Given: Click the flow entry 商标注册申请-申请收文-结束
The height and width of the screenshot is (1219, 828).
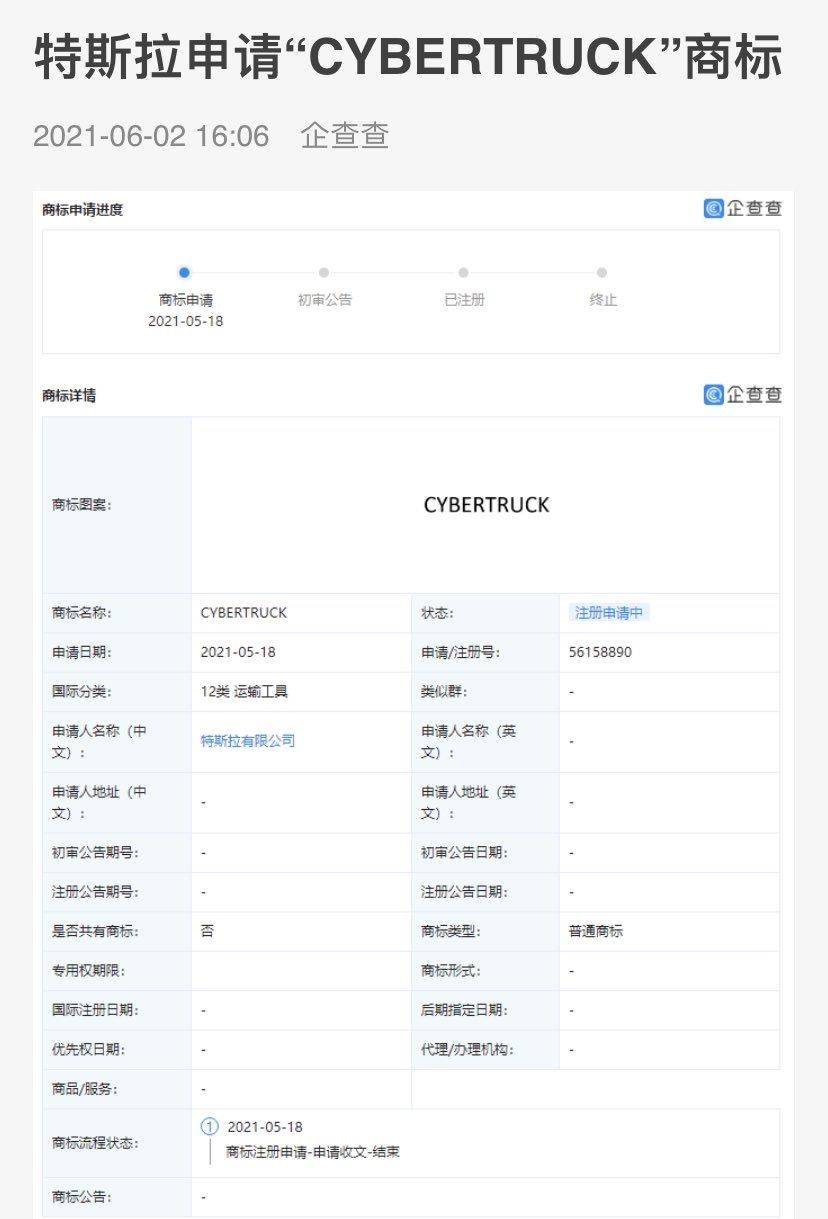Looking at the screenshot, I should [x=313, y=1152].
